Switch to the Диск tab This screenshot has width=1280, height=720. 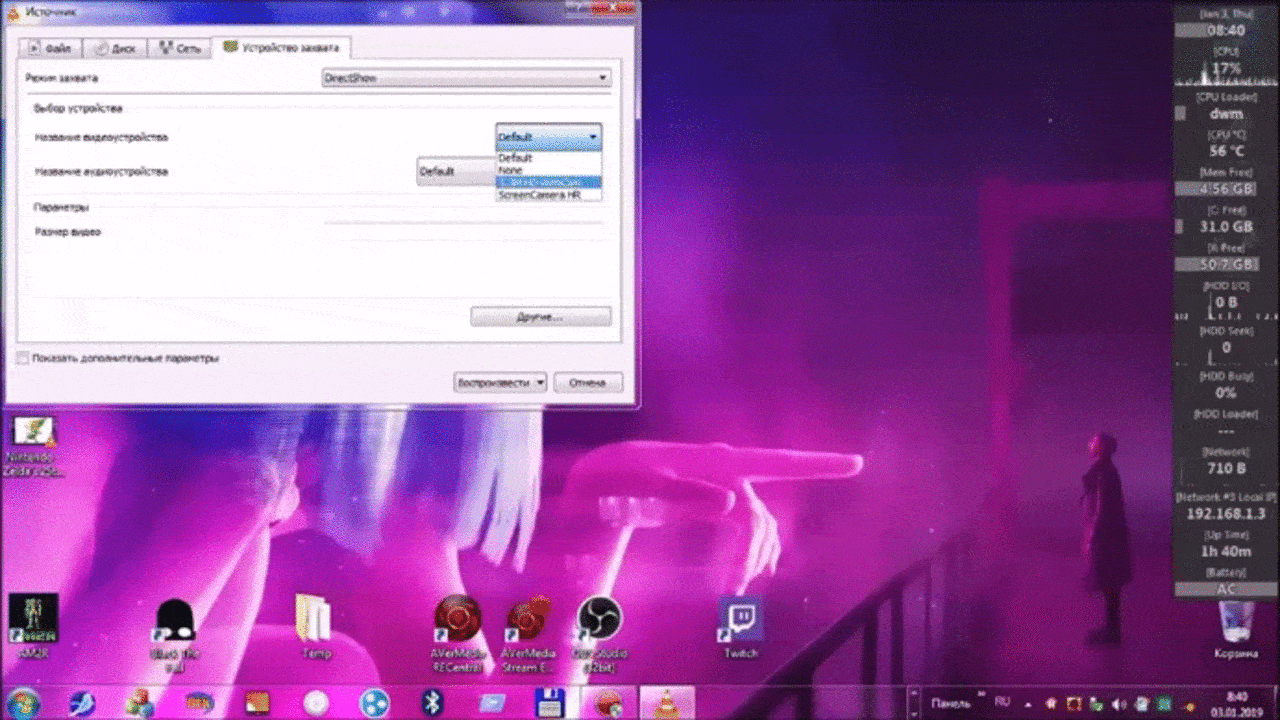tap(115, 48)
